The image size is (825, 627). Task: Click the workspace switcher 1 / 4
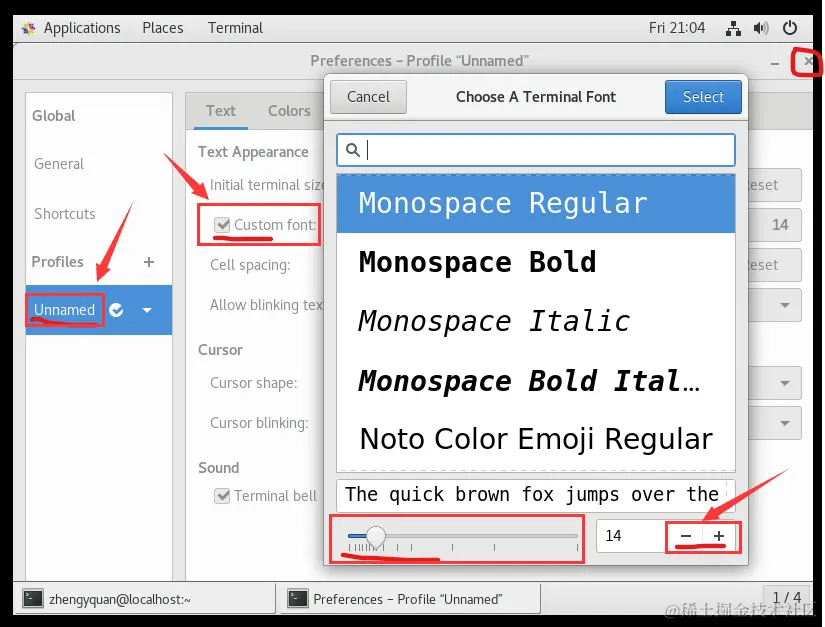(787, 598)
